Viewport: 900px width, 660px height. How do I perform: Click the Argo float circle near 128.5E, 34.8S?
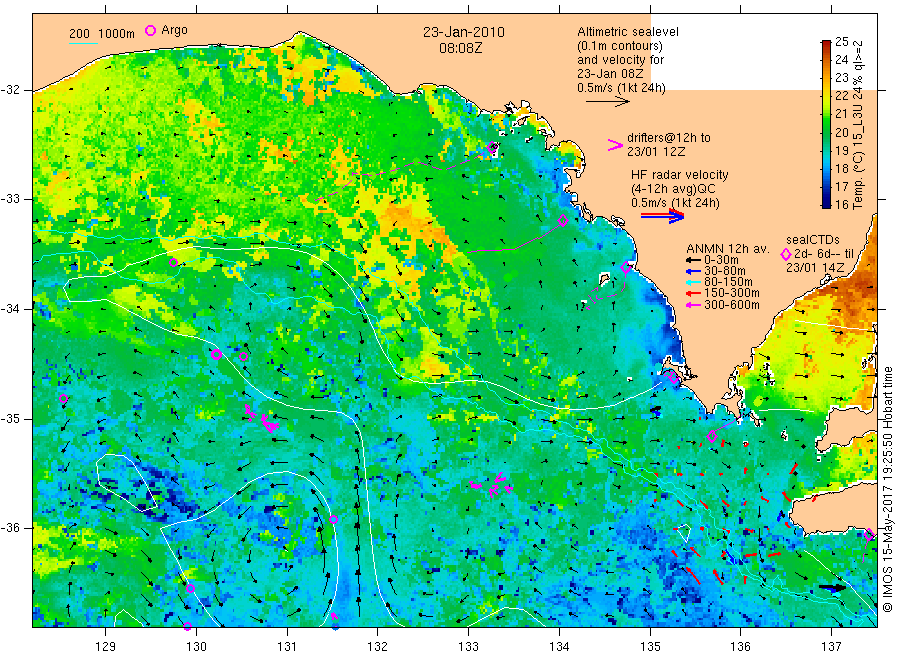tap(64, 399)
